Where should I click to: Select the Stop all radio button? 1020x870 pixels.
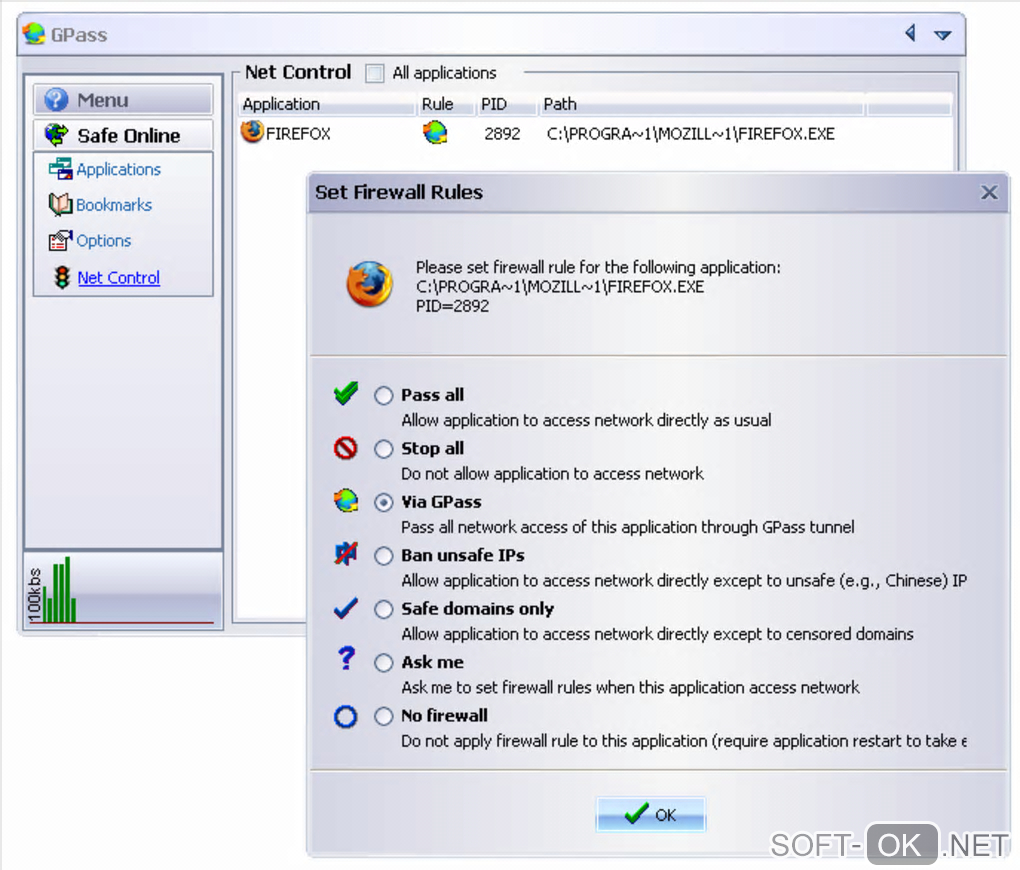[384, 449]
